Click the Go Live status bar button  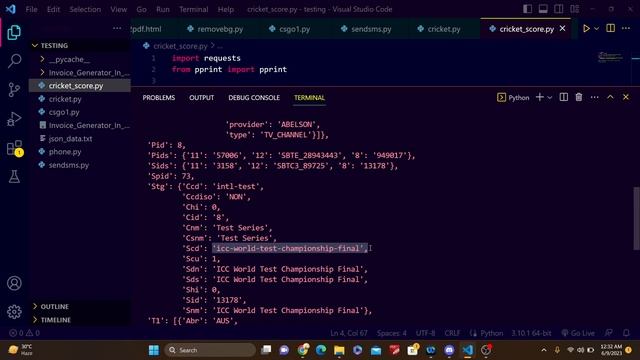(x=578, y=333)
